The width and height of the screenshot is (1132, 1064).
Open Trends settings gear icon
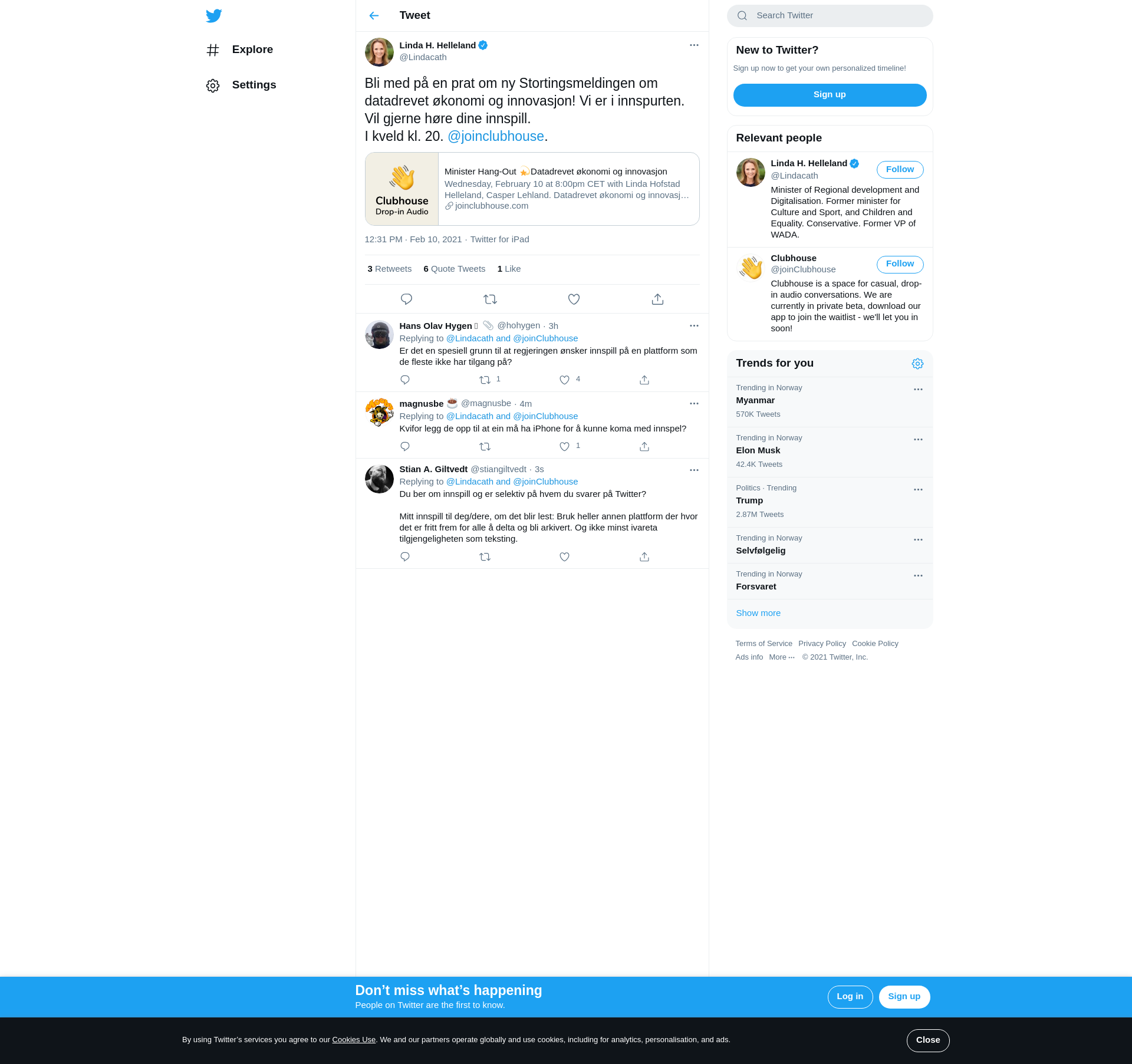click(x=917, y=364)
